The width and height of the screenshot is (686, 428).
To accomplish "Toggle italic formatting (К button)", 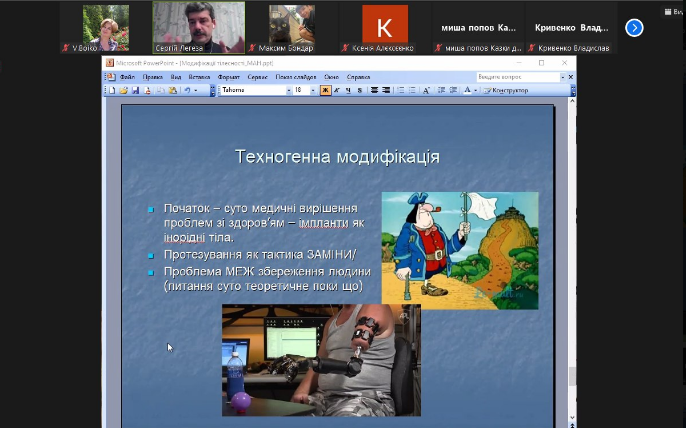I will 337,90.
